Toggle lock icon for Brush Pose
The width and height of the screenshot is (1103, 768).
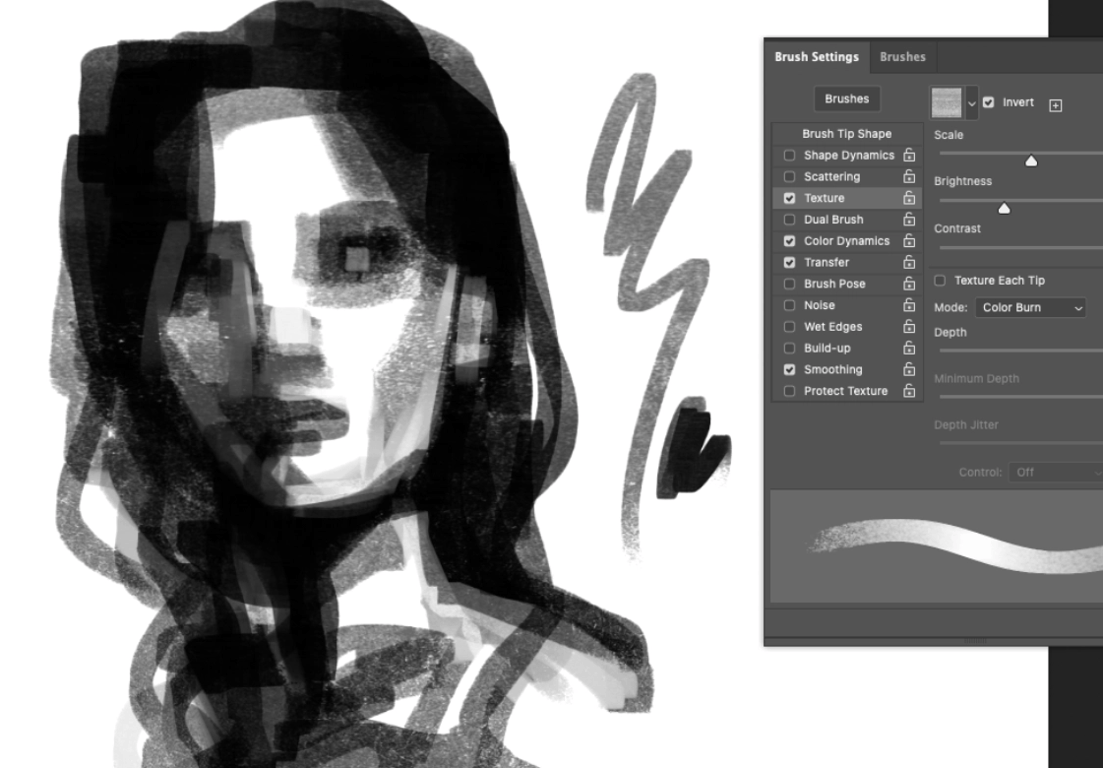(909, 283)
